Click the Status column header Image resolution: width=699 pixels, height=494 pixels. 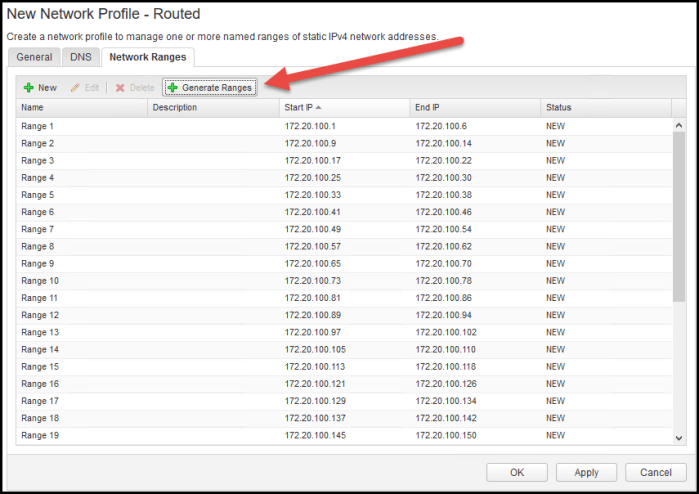[x=605, y=107]
